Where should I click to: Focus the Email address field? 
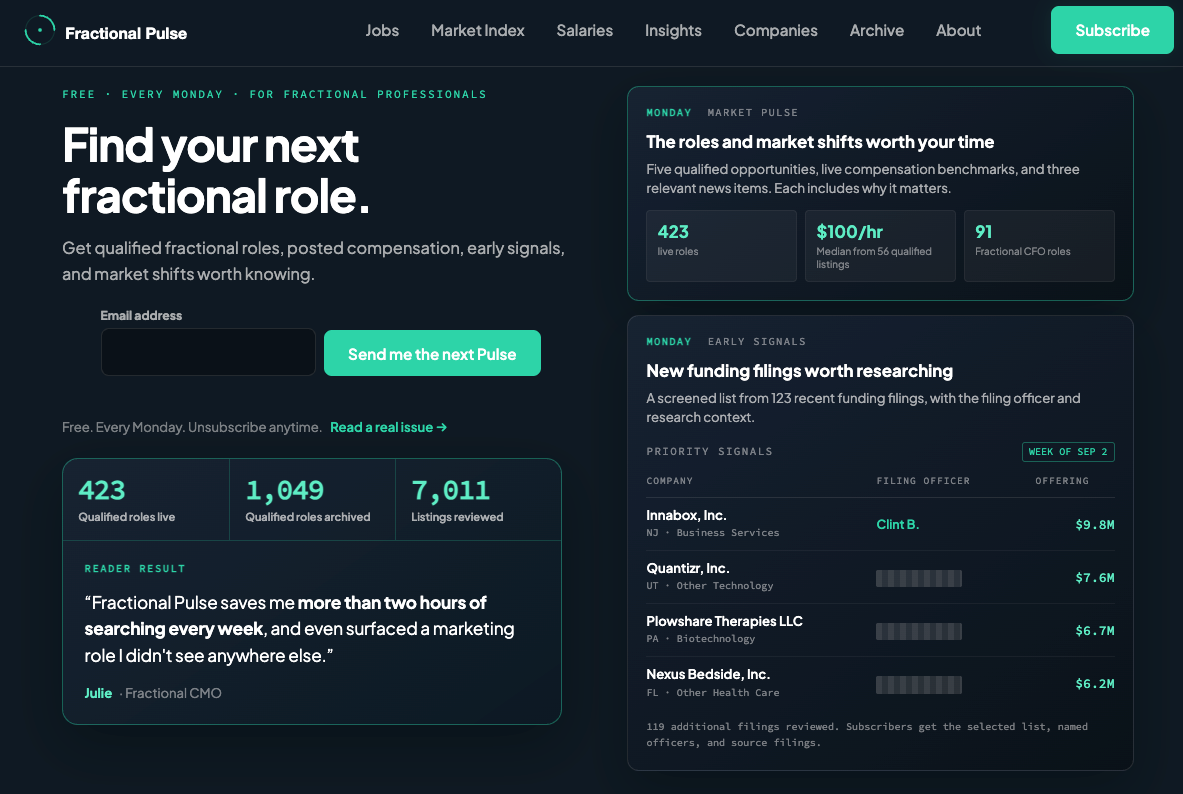point(208,352)
